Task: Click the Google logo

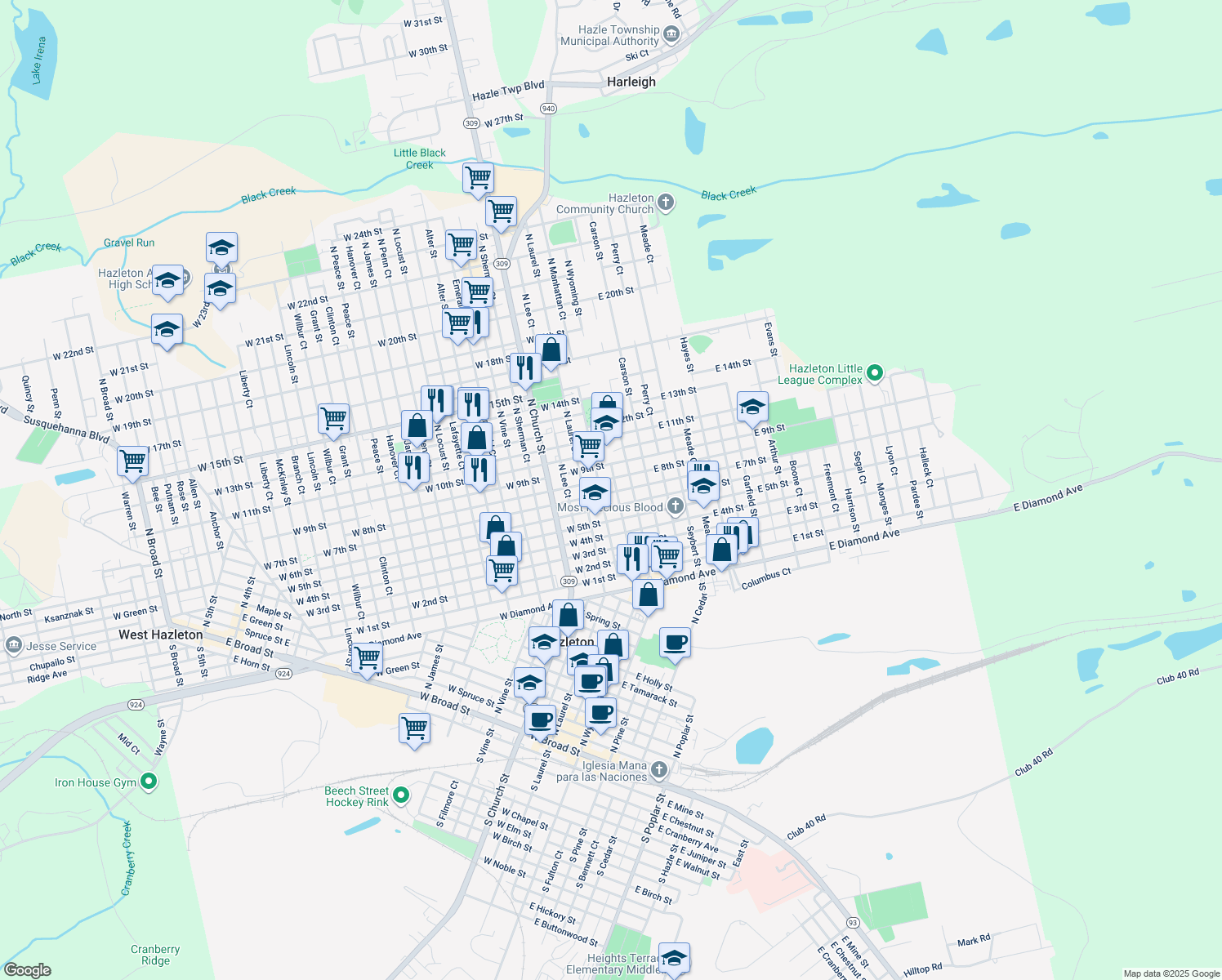Action: tap(26, 970)
